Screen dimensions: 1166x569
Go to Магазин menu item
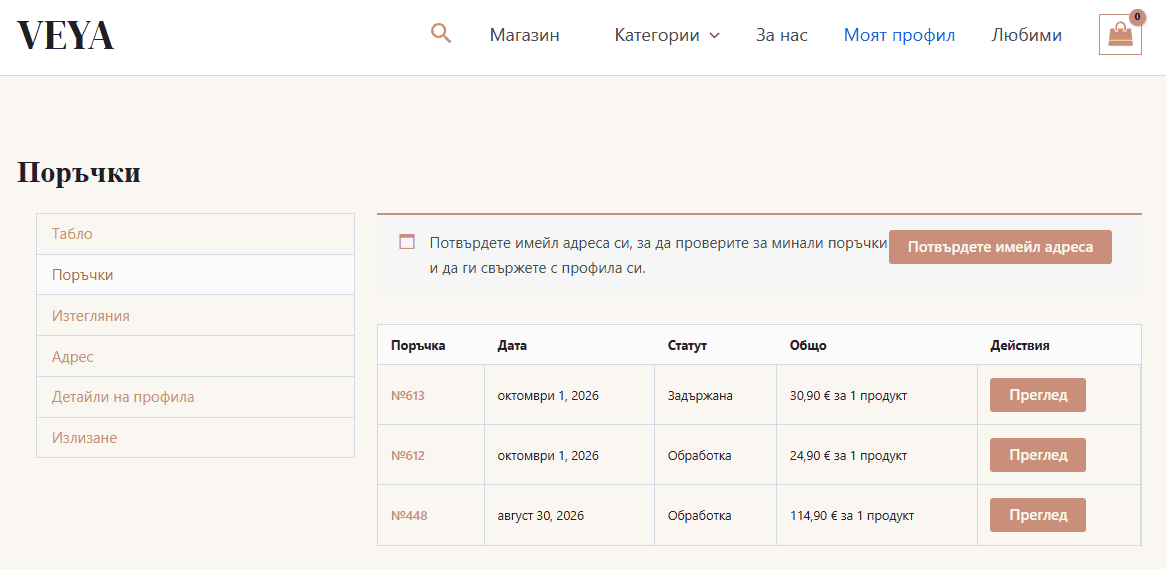[524, 35]
